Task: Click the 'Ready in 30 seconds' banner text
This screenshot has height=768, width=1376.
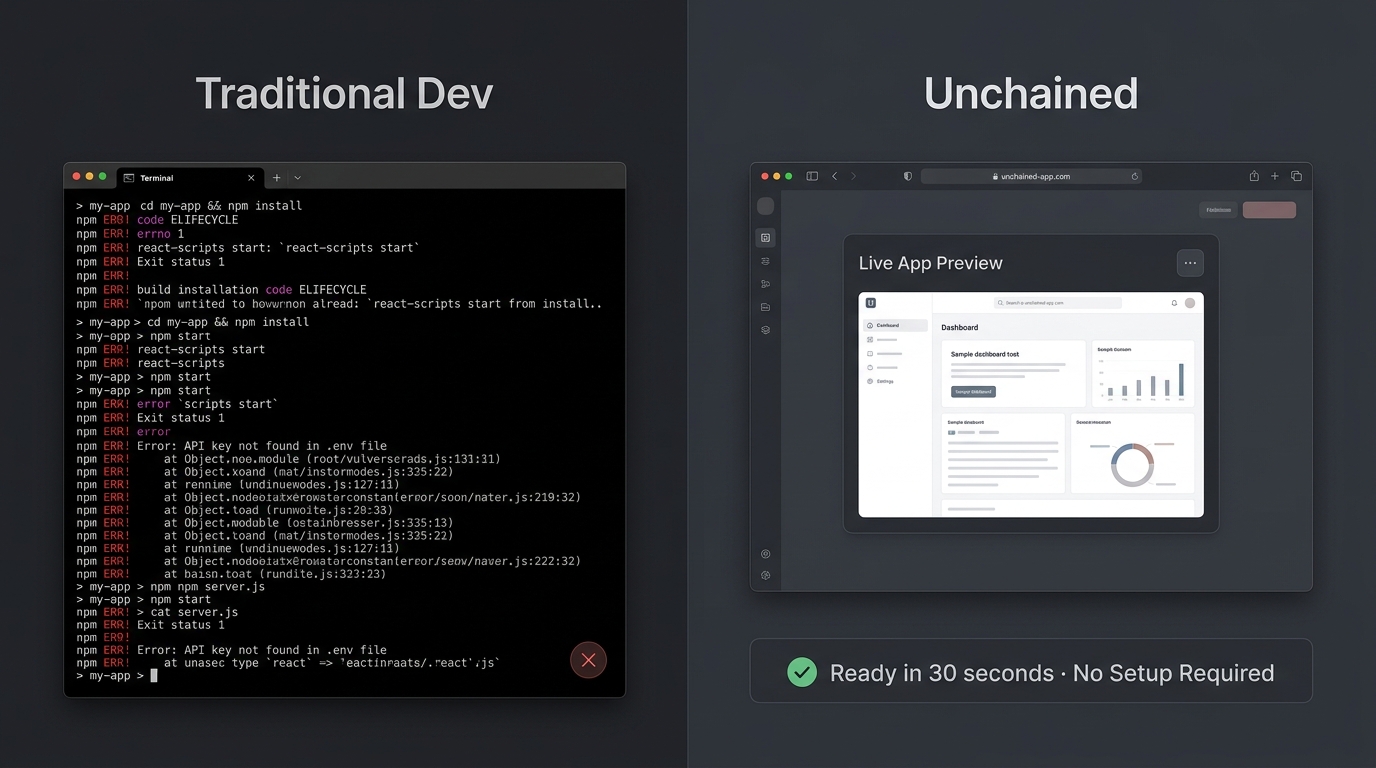Action: pos(942,673)
